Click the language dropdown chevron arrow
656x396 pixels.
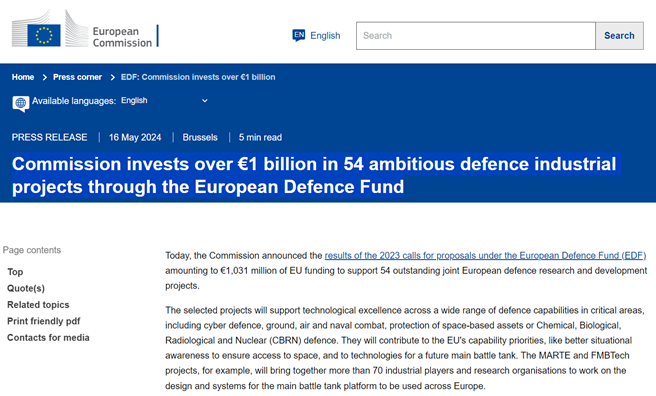click(x=205, y=101)
